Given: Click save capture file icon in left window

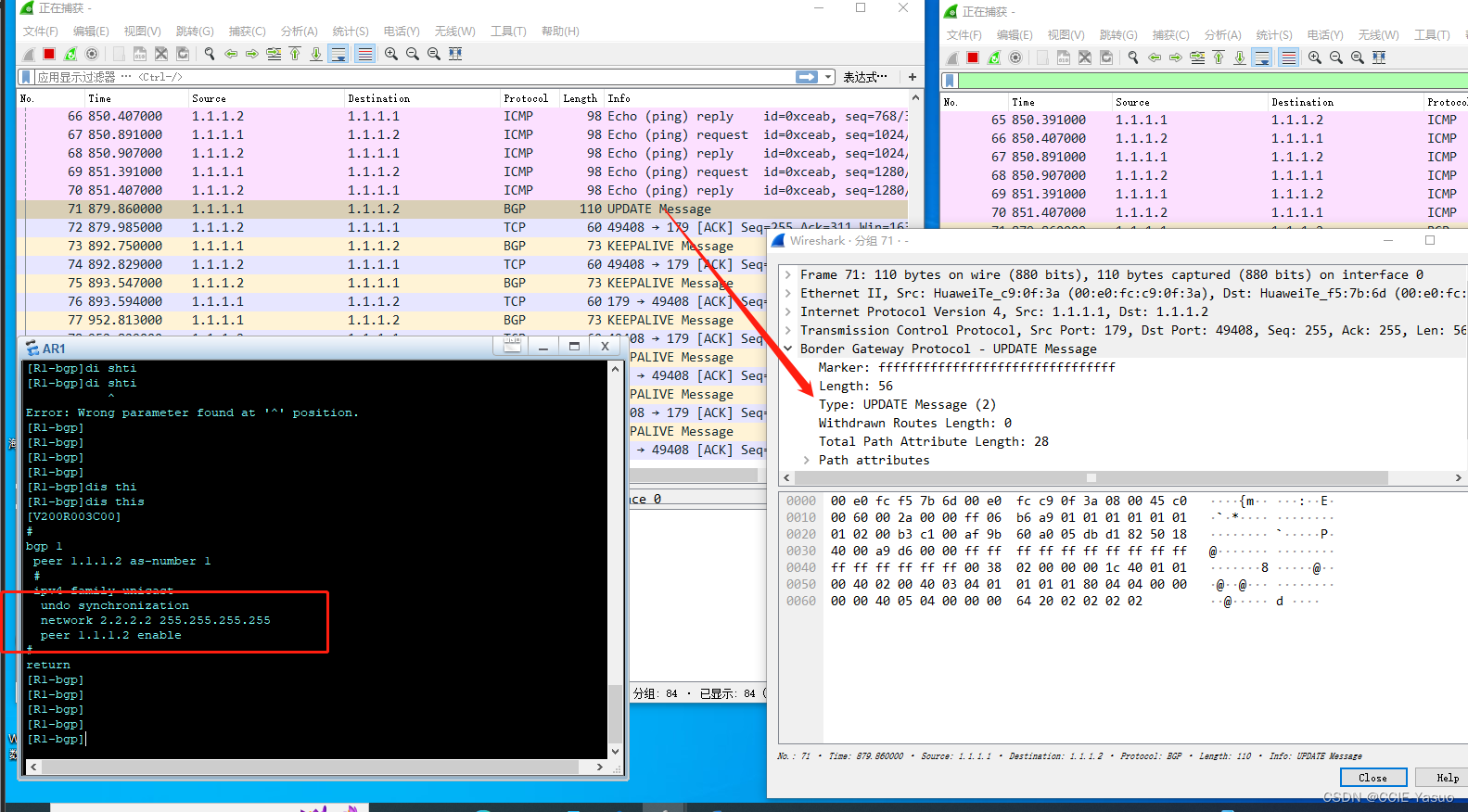Looking at the screenshot, I should [x=139, y=54].
